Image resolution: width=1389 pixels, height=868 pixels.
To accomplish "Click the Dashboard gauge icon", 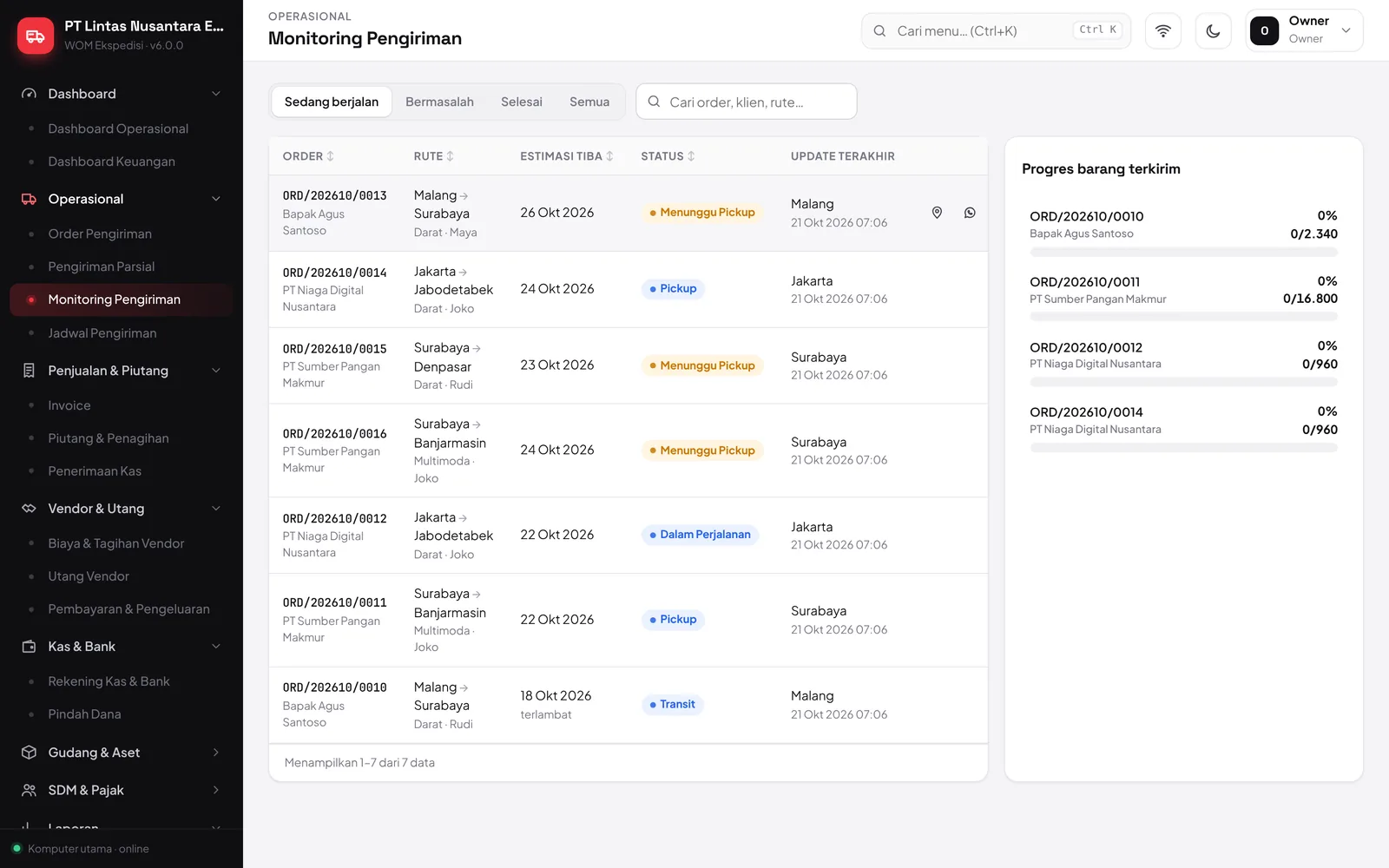I will click(x=29, y=94).
